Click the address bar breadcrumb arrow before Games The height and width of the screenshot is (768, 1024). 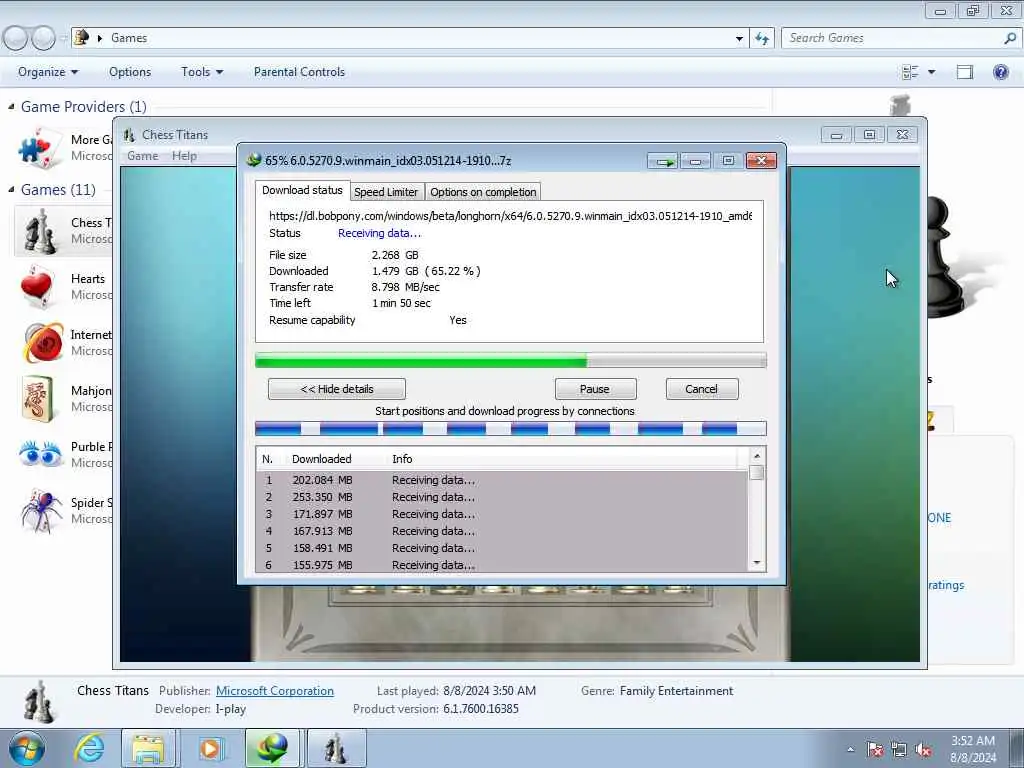pos(100,39)
